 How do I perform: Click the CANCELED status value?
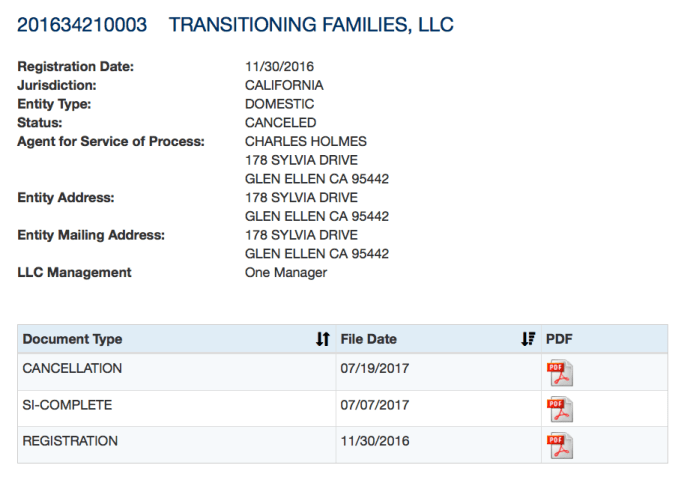(x=280, y=123)
